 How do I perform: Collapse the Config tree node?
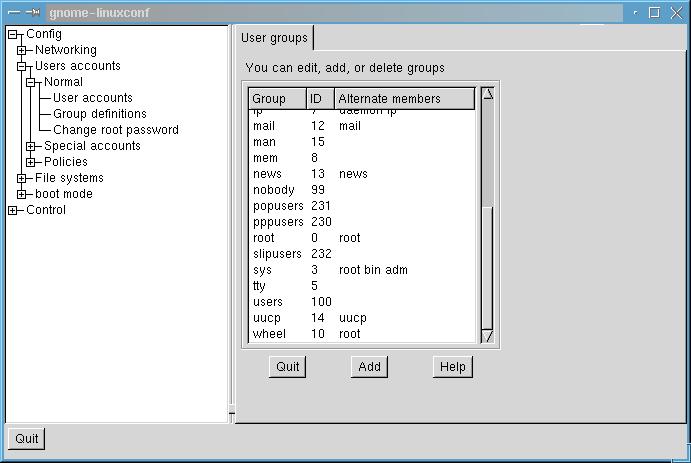tap(13, 34)
